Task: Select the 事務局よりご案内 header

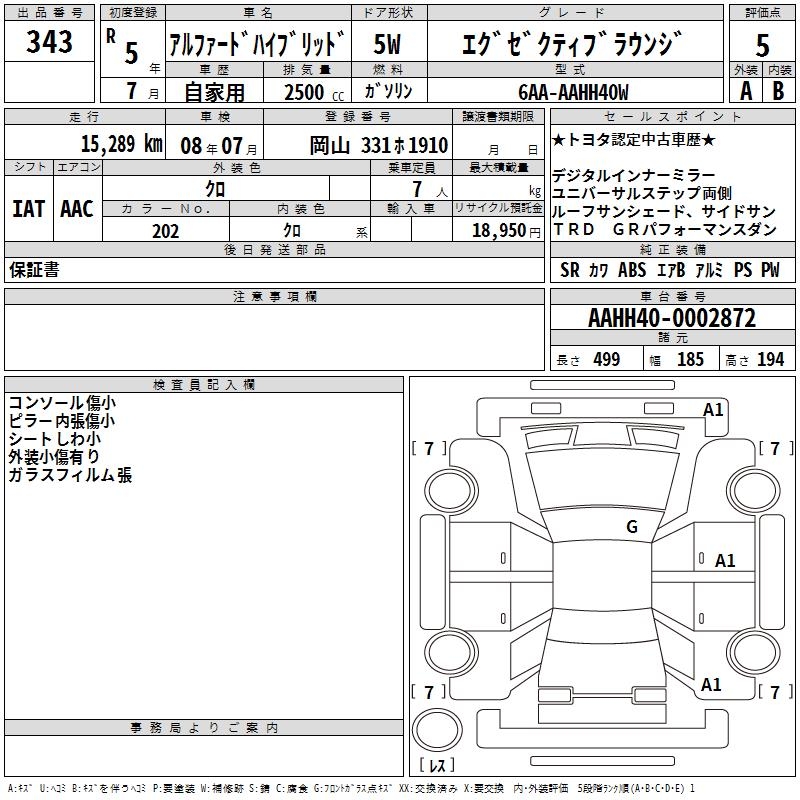Action: (204, 728)
